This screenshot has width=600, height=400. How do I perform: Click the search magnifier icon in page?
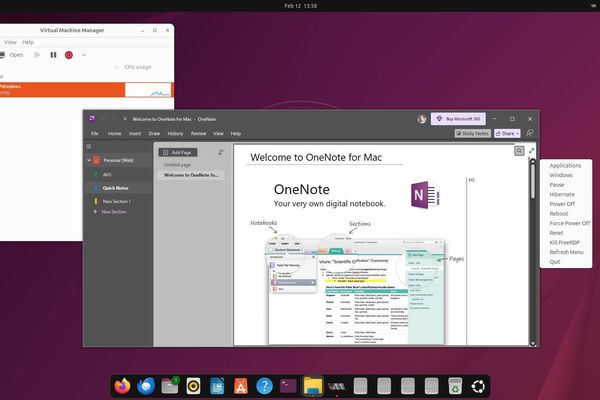point(519,151)
